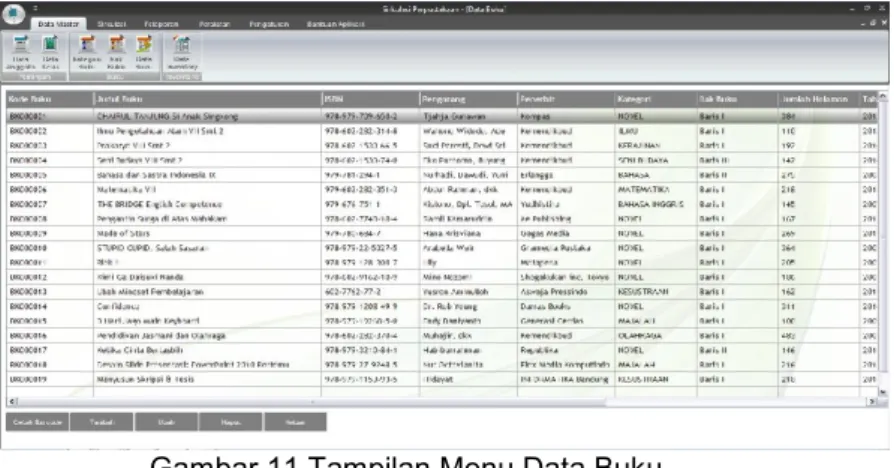Click the horizontal scrollbar right arrow
Image resolution: width=894 pixels, height=468 pixels.
[872, 401]
